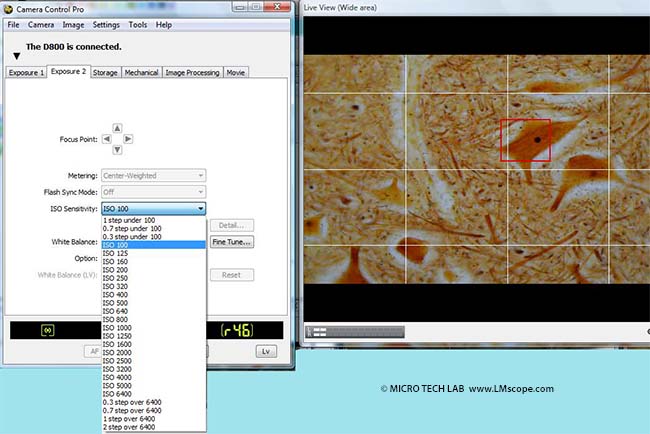Select ISO 800 from list
Viewport: 650px width, 434px height.
[154, 320]
